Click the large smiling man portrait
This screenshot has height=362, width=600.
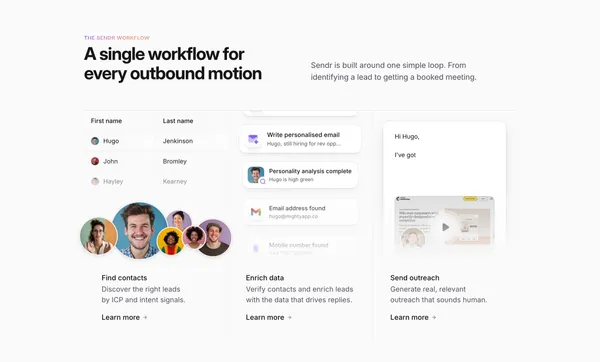coord(140,231)
